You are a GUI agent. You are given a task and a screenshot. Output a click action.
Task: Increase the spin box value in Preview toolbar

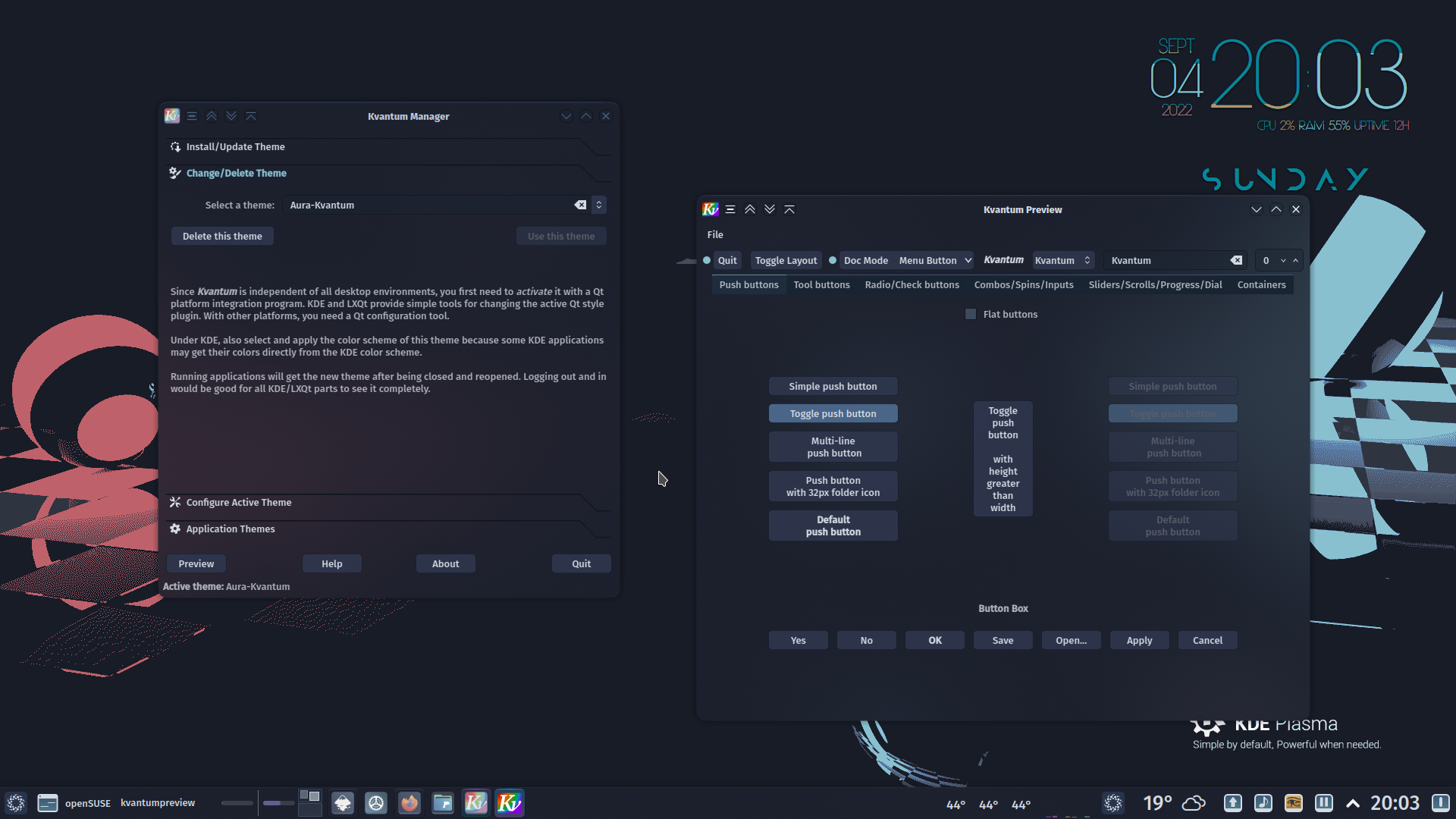pyautogui.click(x=1295, y=260)
